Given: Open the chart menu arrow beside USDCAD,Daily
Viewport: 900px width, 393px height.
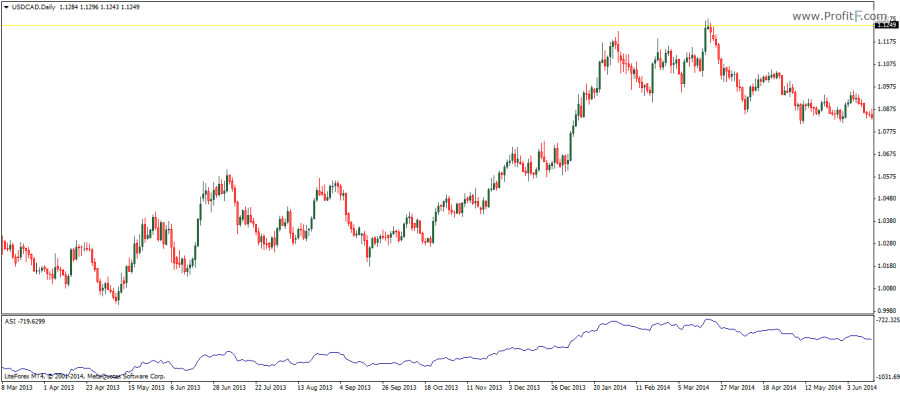Looking at the screenshot, I should click(6, 7).
